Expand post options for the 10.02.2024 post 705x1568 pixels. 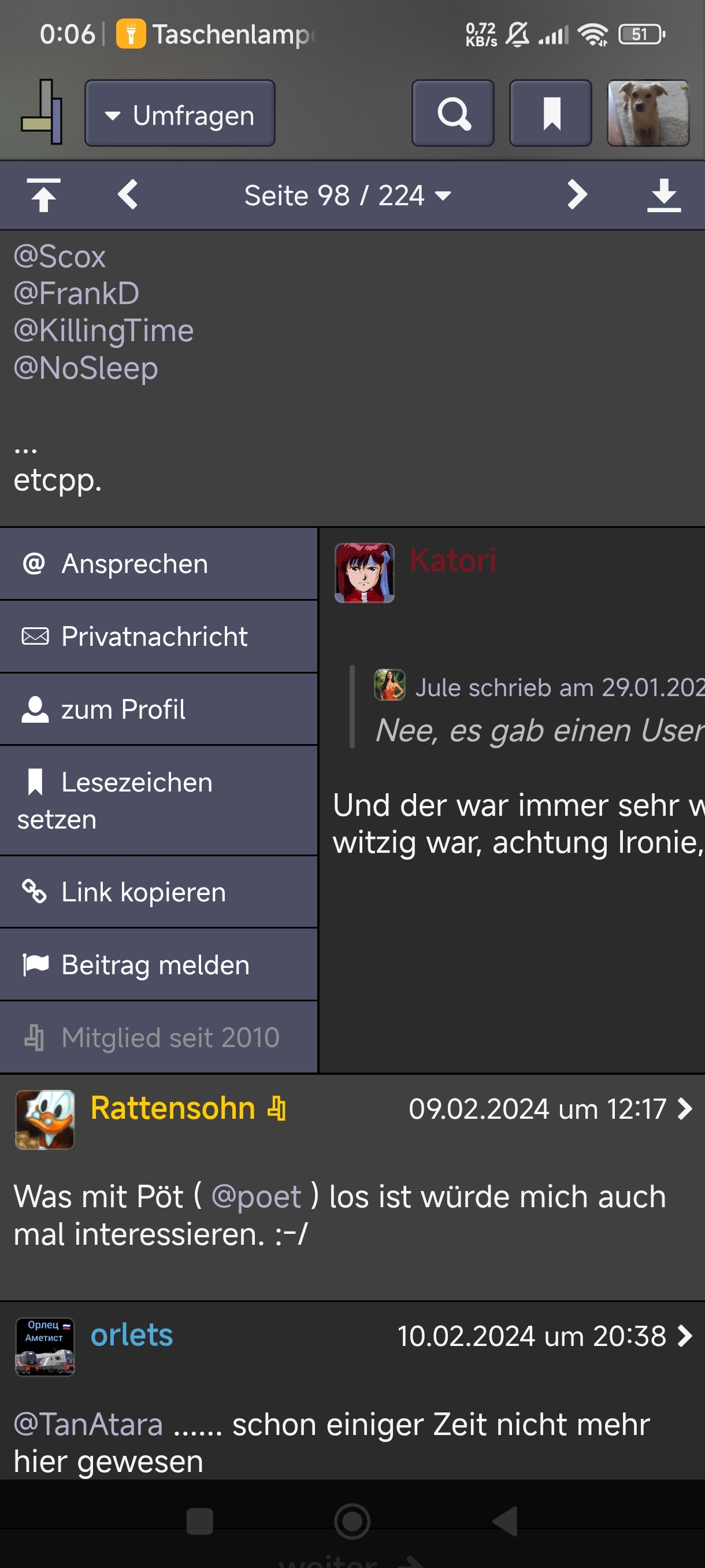coord(685,1336)
